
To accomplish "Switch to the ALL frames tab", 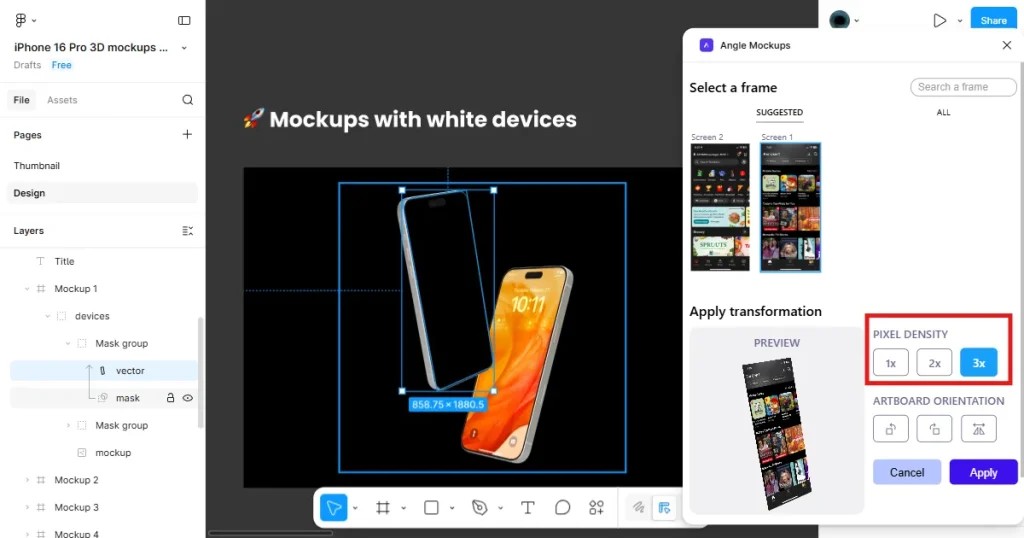I will tap(943, 112).
